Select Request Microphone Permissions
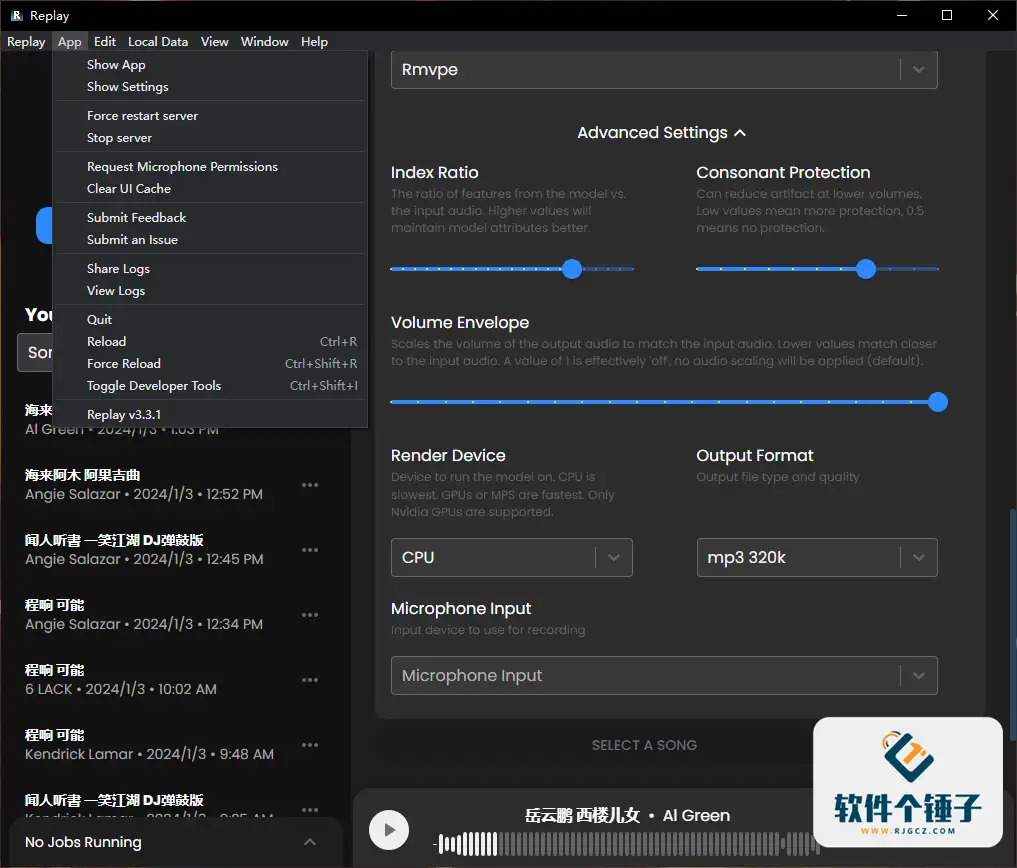 pos(211,167)
